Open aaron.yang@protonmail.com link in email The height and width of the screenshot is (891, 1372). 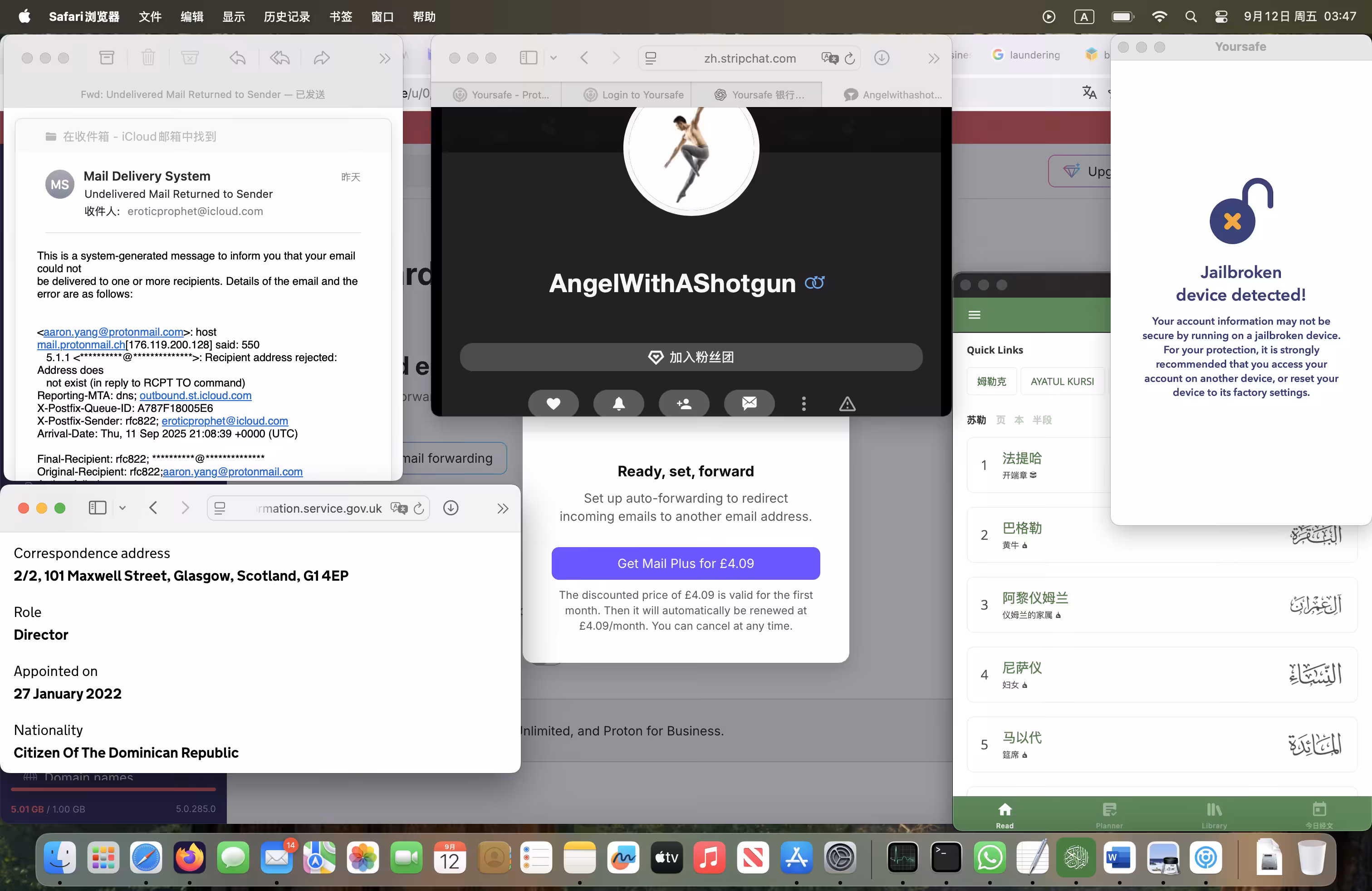113,332
